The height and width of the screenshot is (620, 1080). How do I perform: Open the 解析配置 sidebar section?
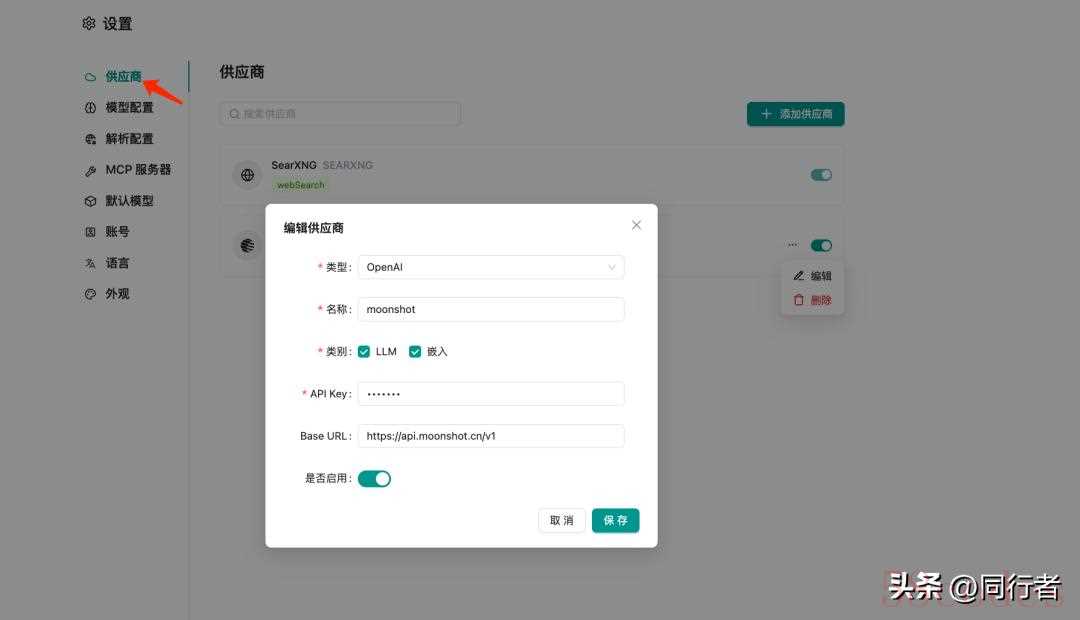129,138
